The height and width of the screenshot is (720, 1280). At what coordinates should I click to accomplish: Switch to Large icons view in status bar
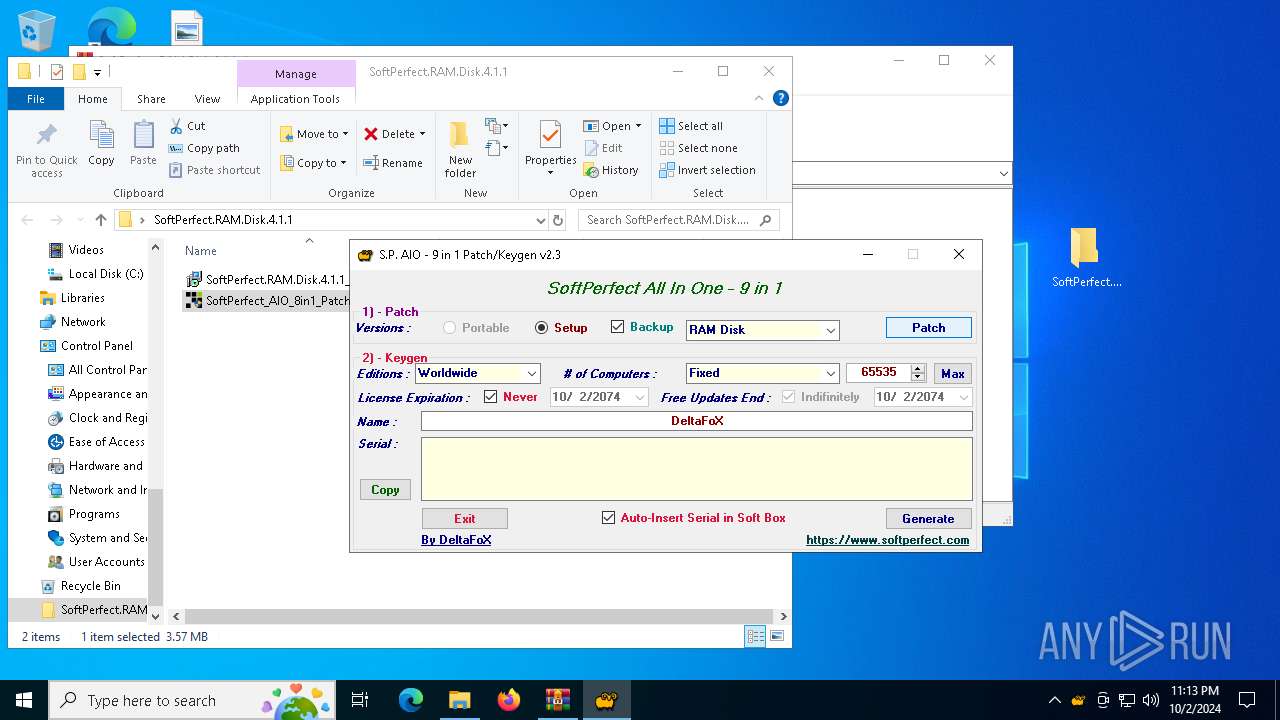point(776,636)
